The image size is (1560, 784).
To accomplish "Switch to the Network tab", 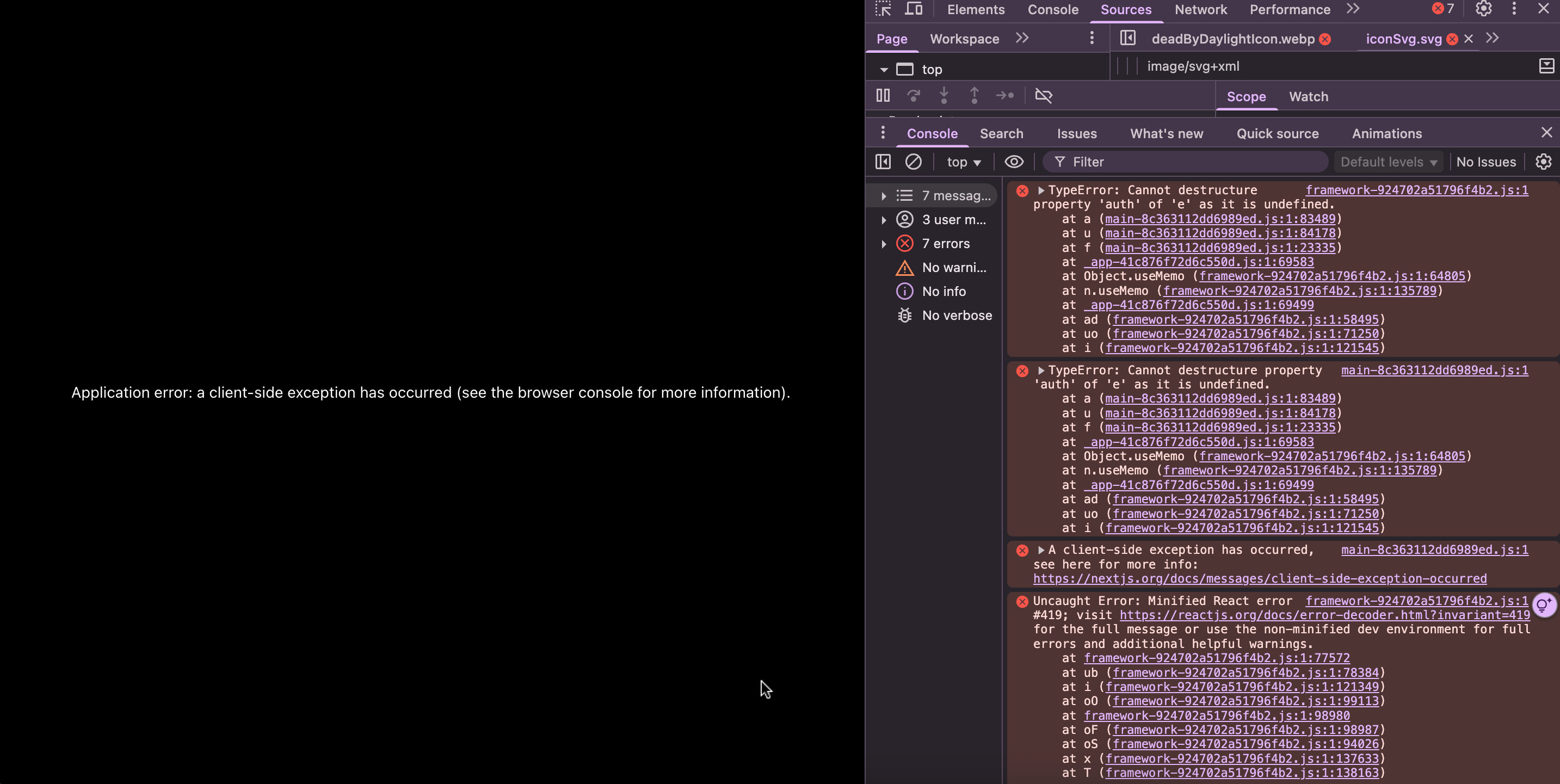I will (1200, 10).
